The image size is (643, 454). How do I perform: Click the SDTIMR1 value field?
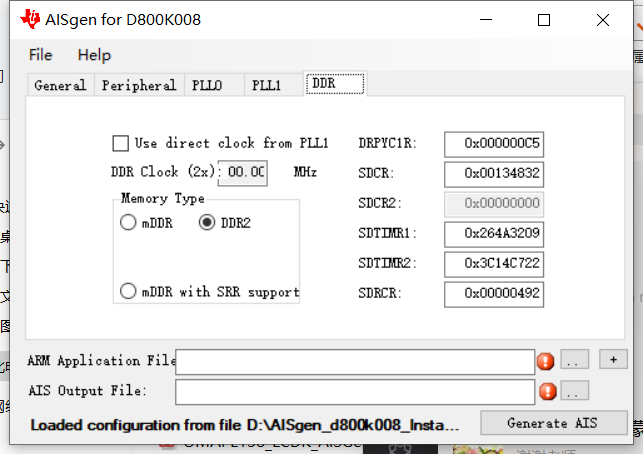pyautogui.click(x=494, y=234)
